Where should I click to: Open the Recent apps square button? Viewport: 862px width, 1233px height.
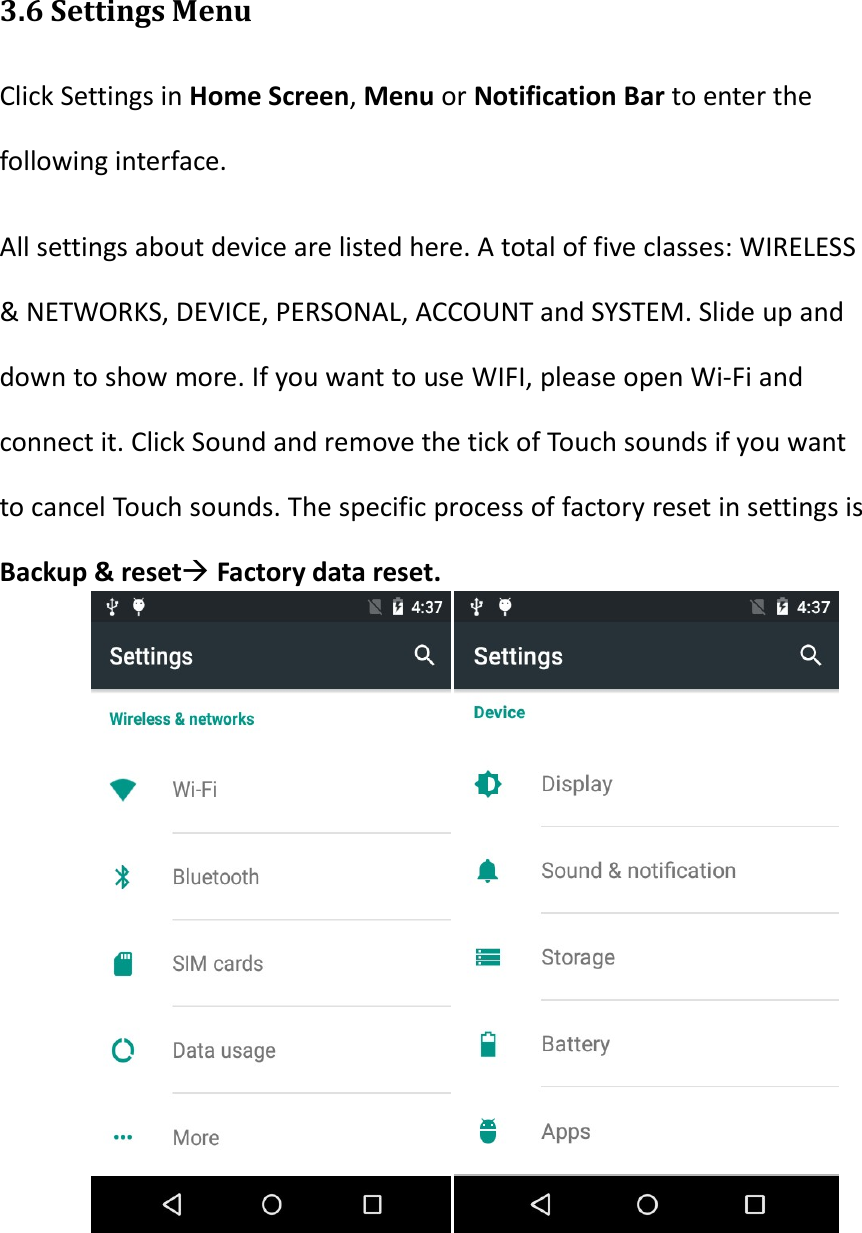(x=371, y=1204)
